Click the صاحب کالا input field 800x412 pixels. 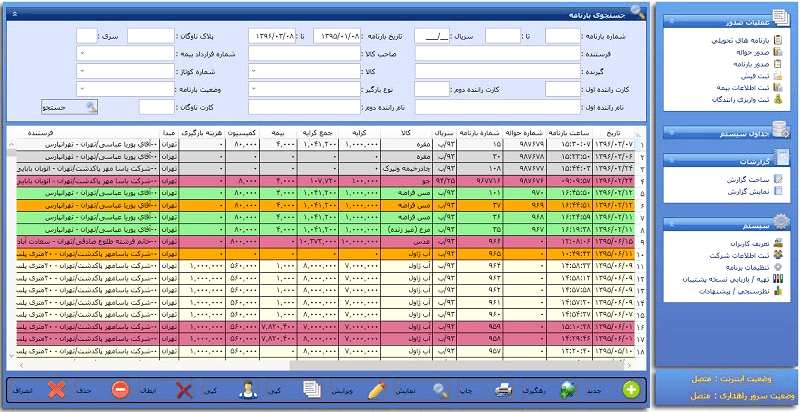point(305,54)
